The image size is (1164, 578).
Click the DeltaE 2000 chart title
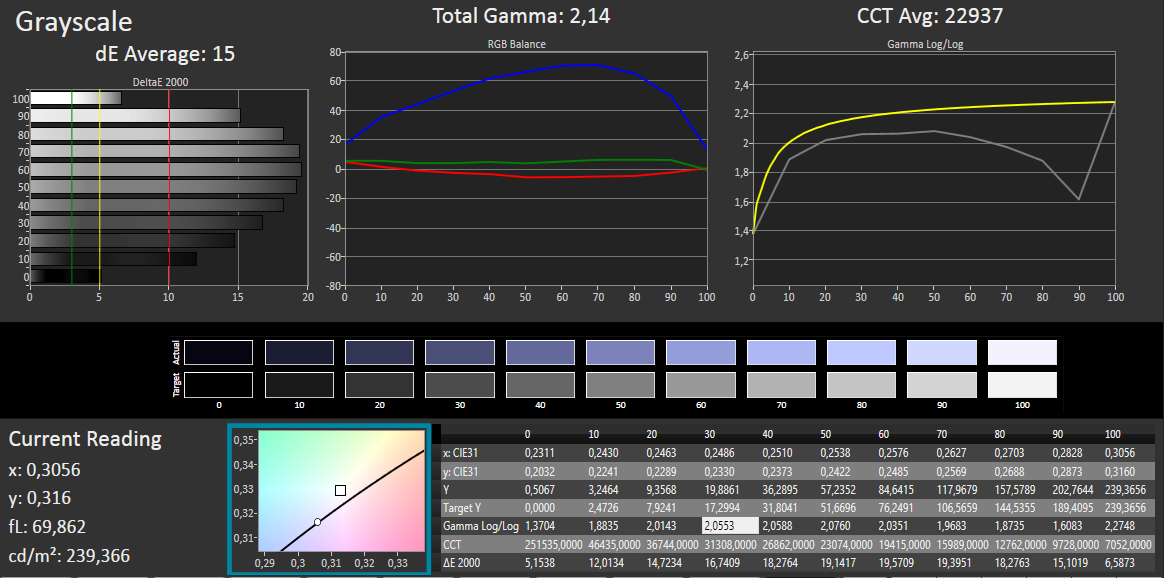tap(161, 82)
